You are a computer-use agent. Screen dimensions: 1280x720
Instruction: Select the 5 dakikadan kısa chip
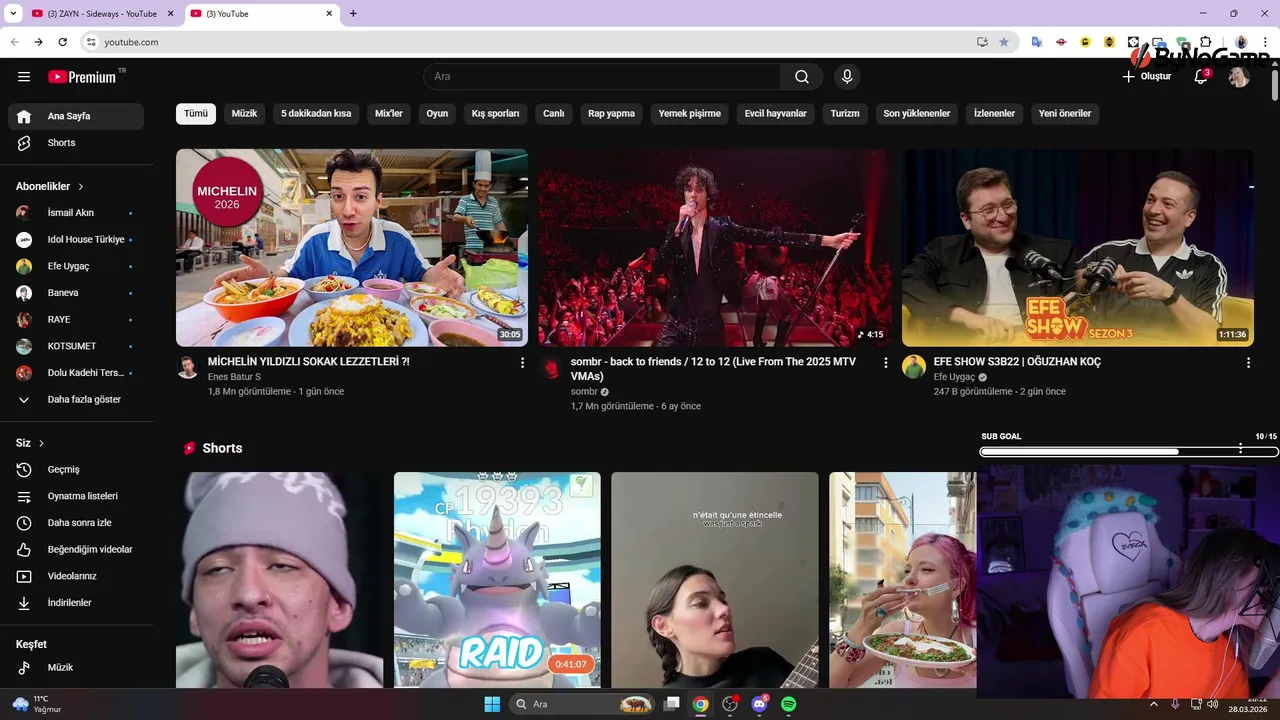[316, 114]
